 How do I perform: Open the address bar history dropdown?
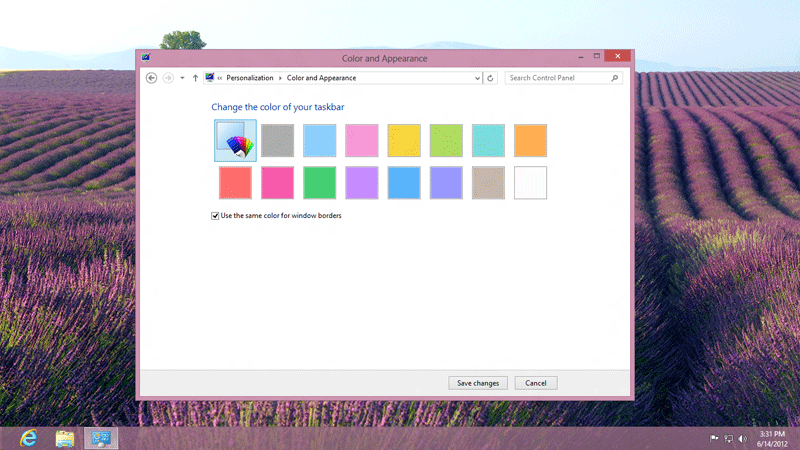click(477, 78)
